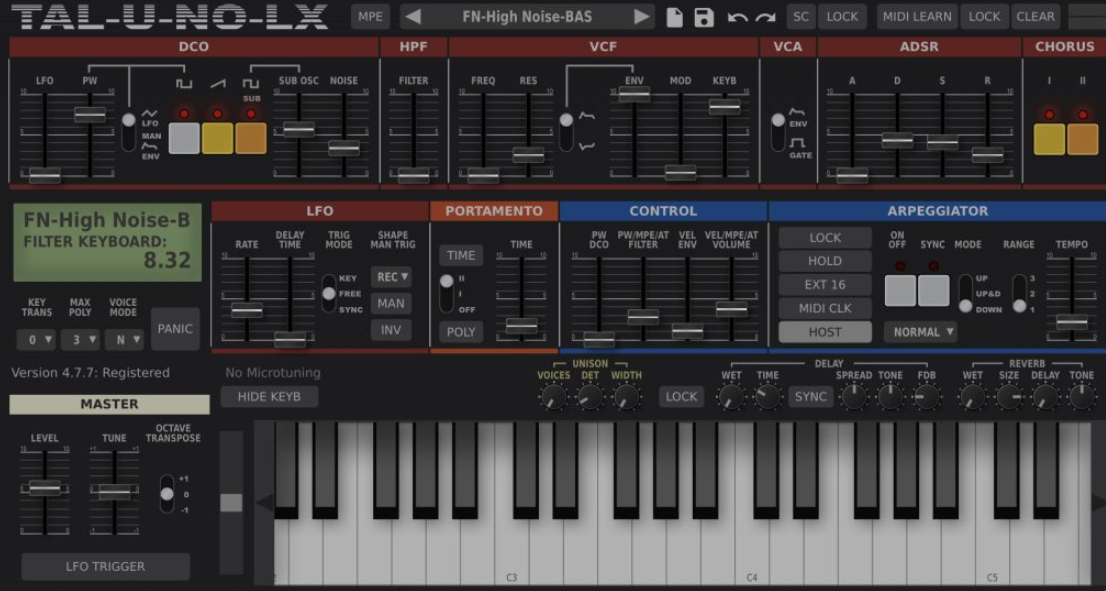
Task: Click the portamento TIME button
Action: (x=461, y=255)
